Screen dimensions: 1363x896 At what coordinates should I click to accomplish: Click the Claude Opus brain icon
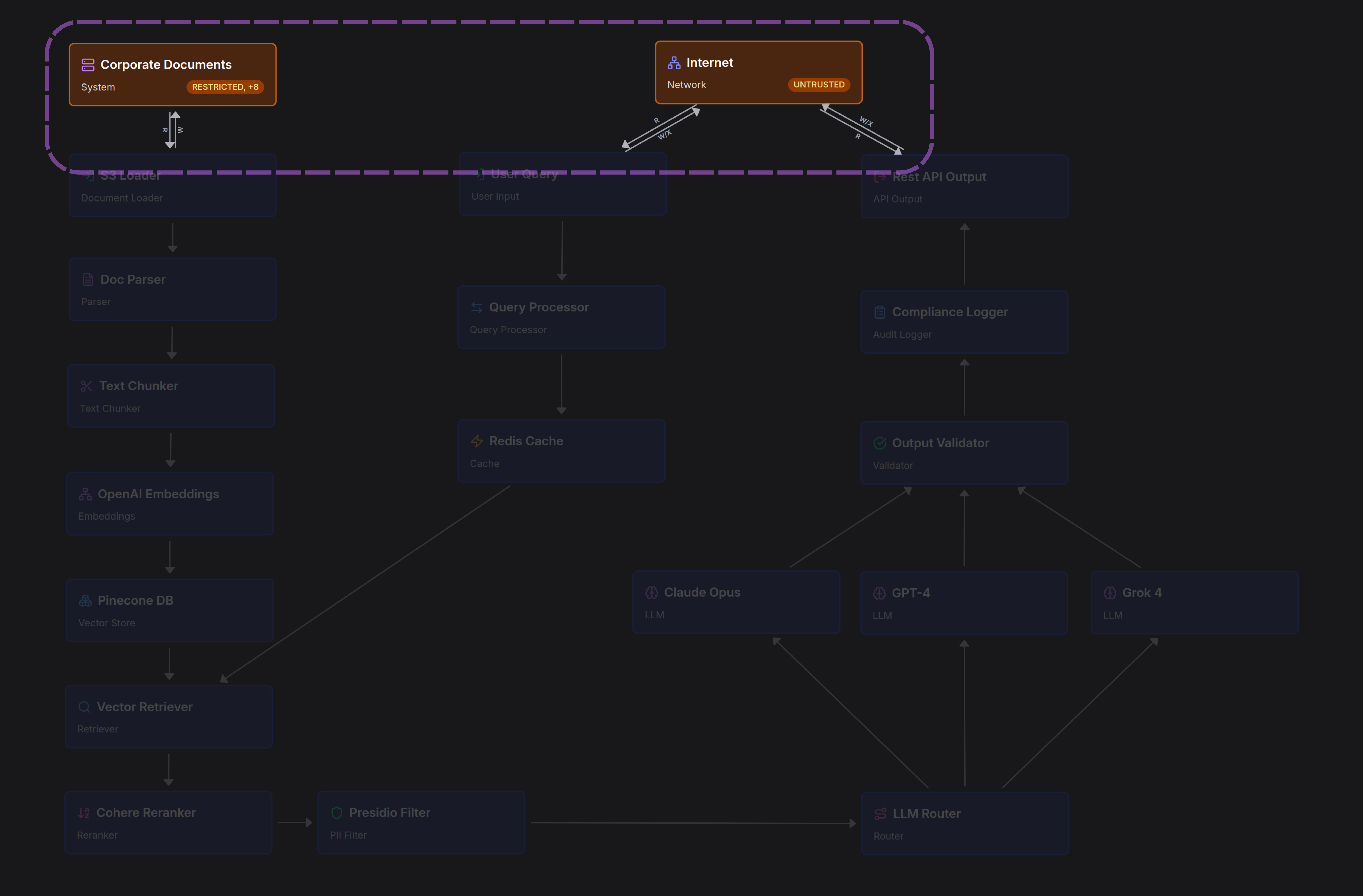(x=652, y=593)
